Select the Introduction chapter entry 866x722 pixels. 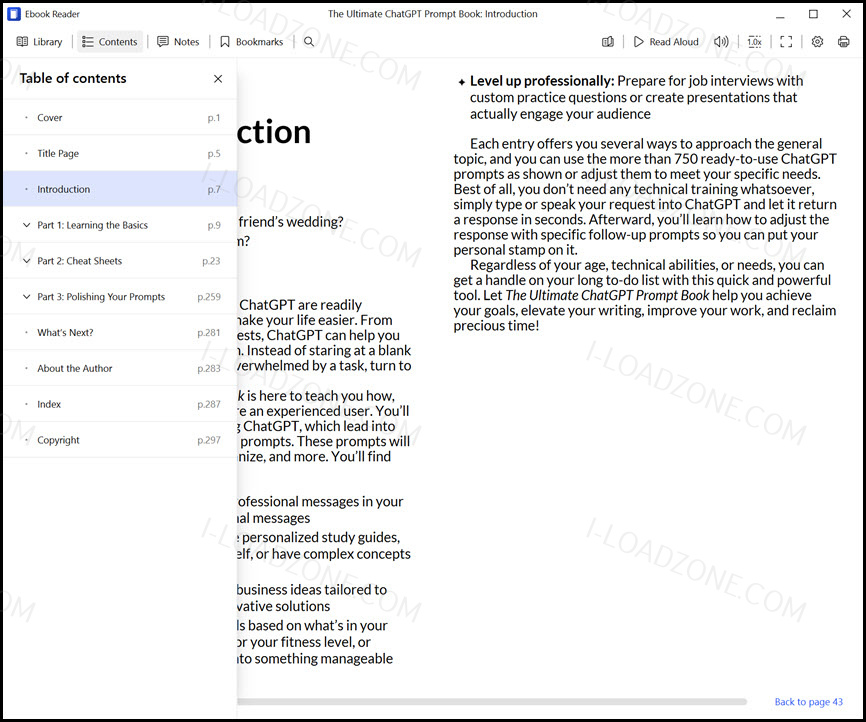click(x=120, y=189)
